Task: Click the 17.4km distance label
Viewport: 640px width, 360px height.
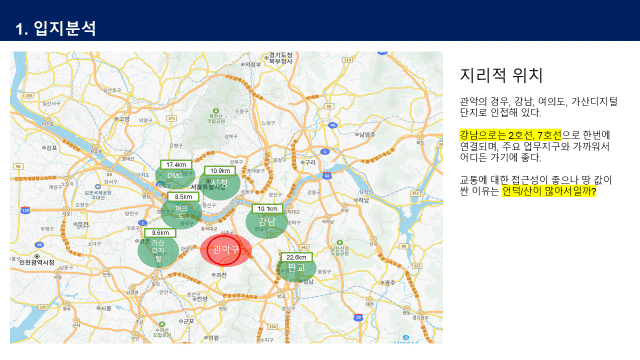Action: click(176, 165)
